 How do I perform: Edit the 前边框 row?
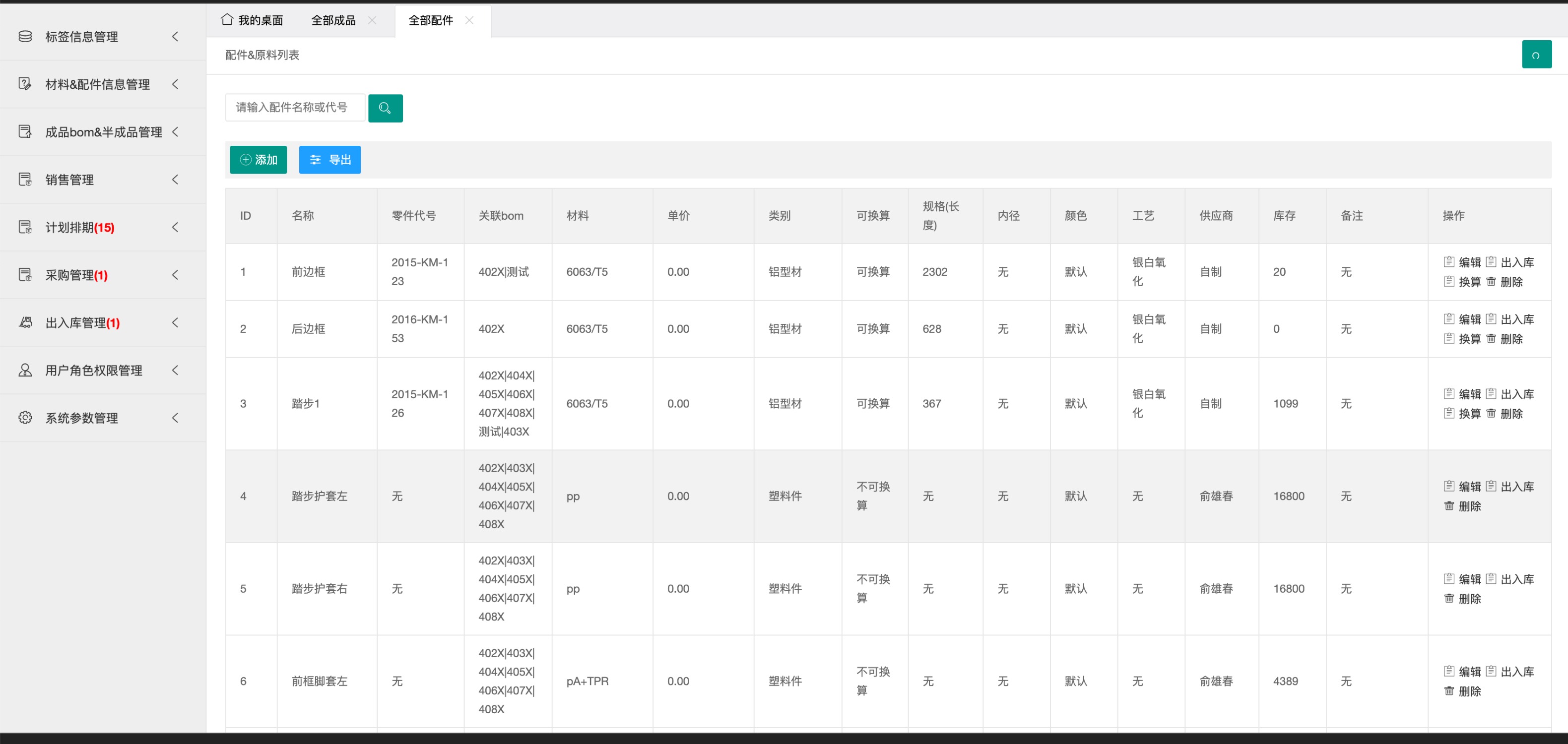1462,262
